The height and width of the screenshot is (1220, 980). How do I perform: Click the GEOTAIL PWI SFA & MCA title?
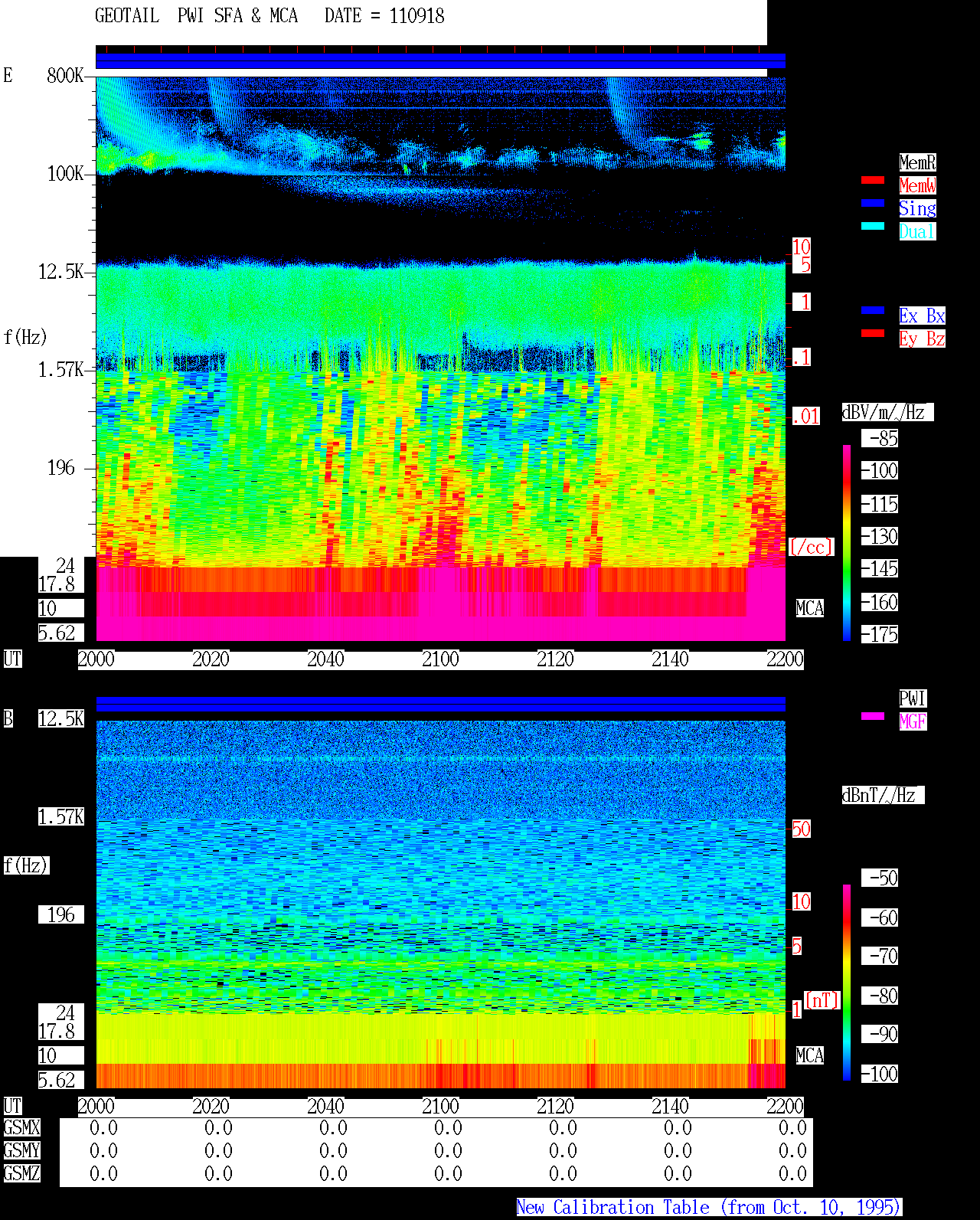tap(196, 16)
